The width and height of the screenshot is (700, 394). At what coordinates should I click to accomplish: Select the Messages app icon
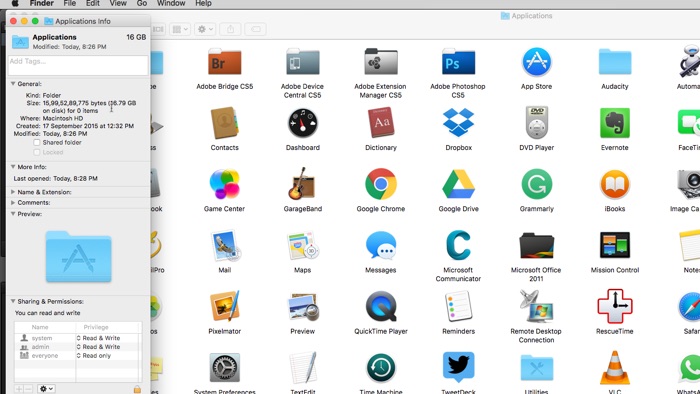(x=381, y=245)
